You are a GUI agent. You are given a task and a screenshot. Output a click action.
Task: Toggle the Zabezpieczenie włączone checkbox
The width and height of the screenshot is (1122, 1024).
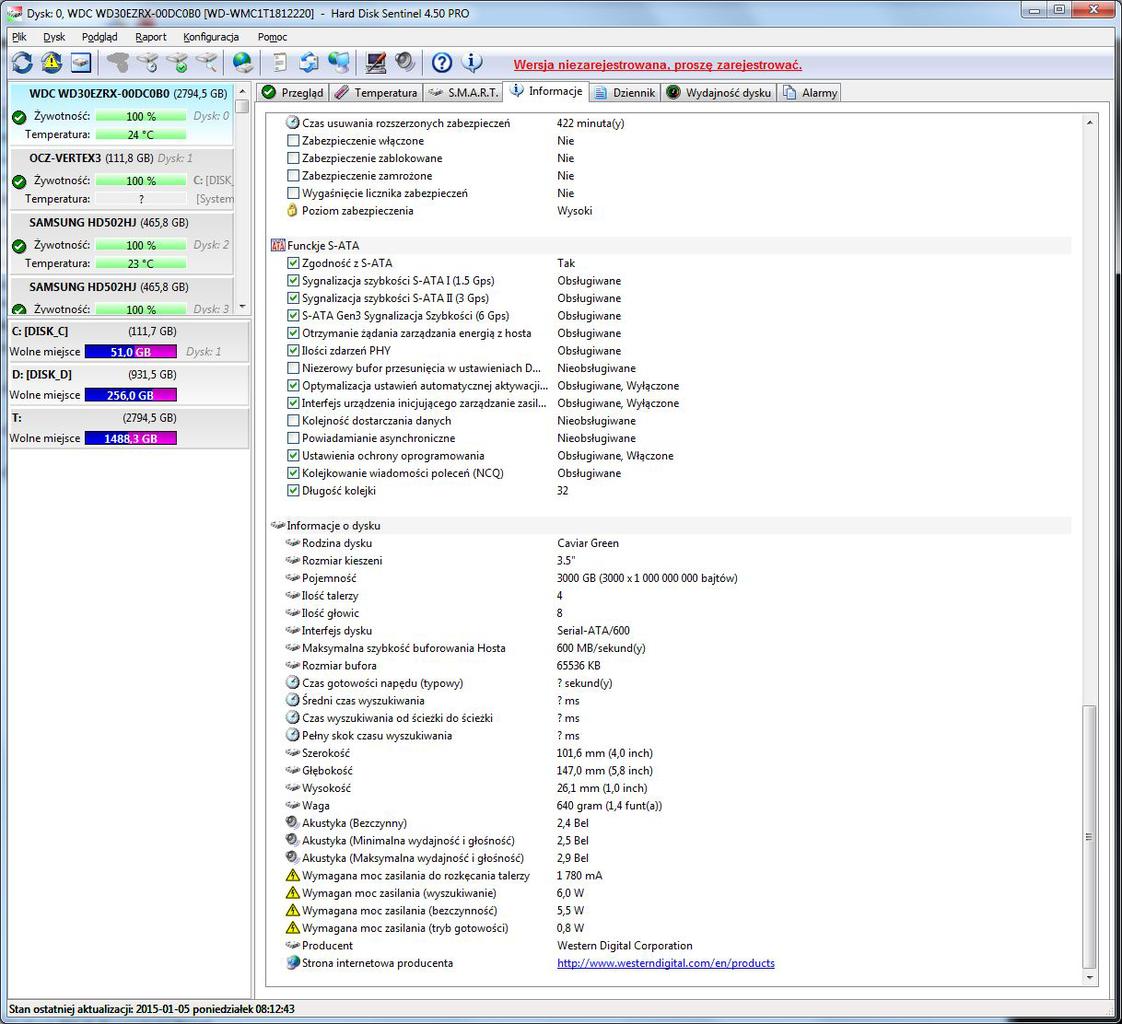click(293, 141)
